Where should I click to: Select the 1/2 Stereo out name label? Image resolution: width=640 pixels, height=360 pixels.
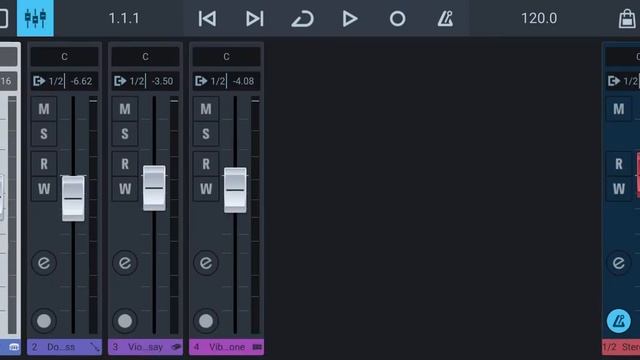[x=621, y=347]
